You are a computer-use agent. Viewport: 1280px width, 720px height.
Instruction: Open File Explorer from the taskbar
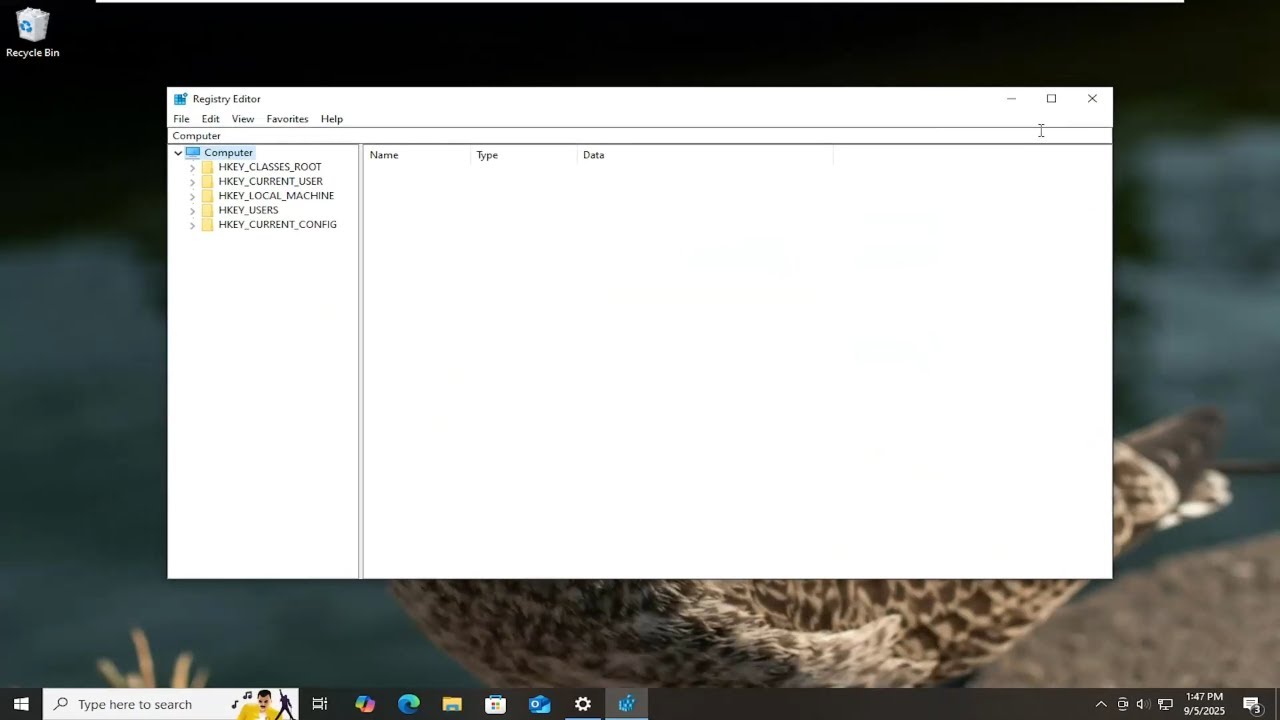click(452, 704)
